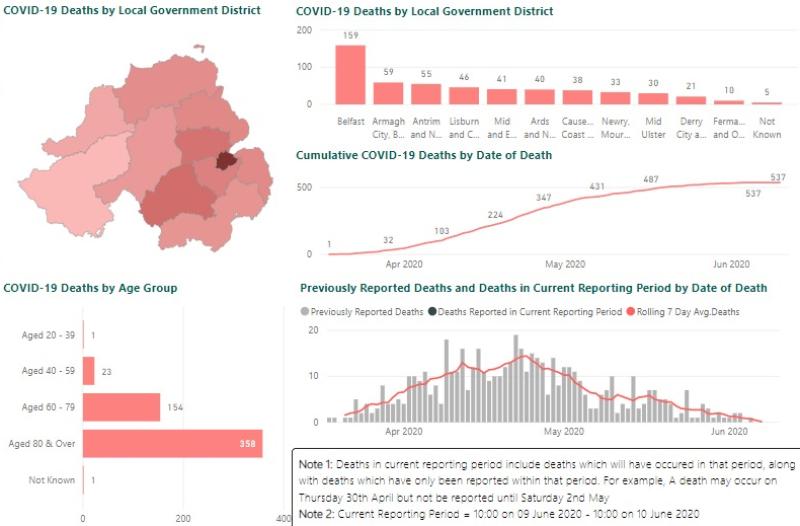Click the Deaths Reported in Current Reporting Period legend marker
The height and width of the screenshot is (526, 800).
pos(432,311)
